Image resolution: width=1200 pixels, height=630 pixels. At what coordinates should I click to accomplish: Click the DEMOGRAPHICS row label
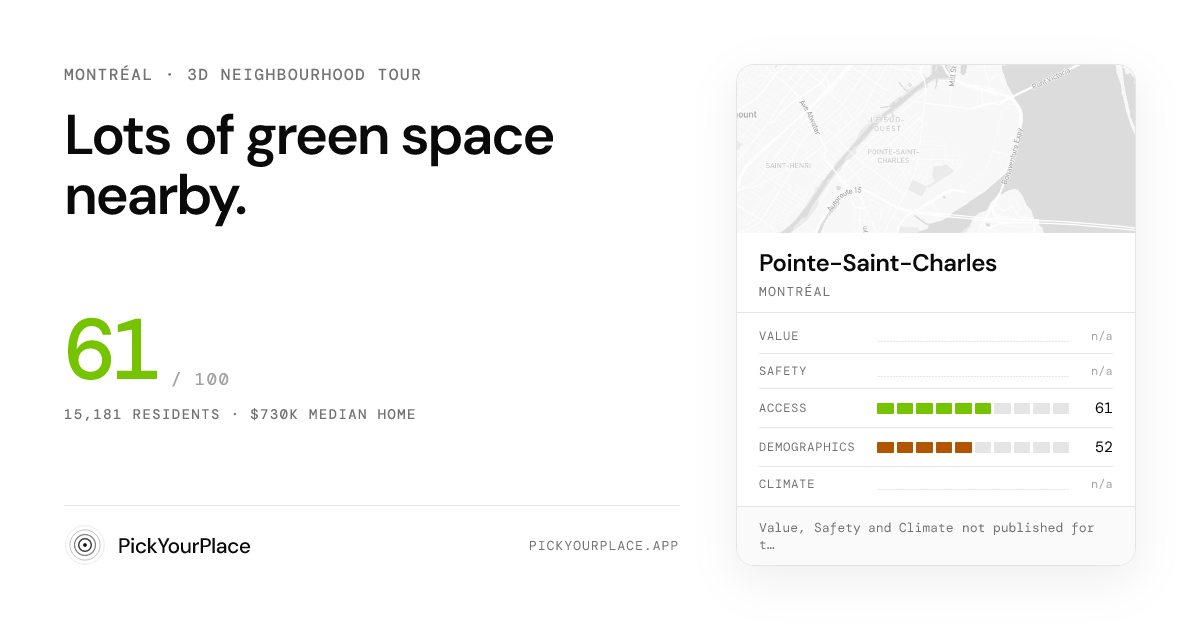tap(807, 447)
